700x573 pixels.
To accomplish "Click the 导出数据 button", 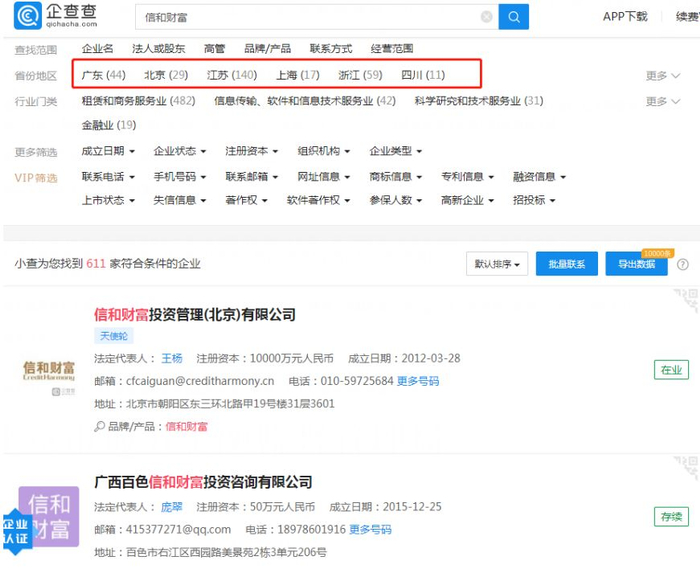I will (x=636, y=265).
